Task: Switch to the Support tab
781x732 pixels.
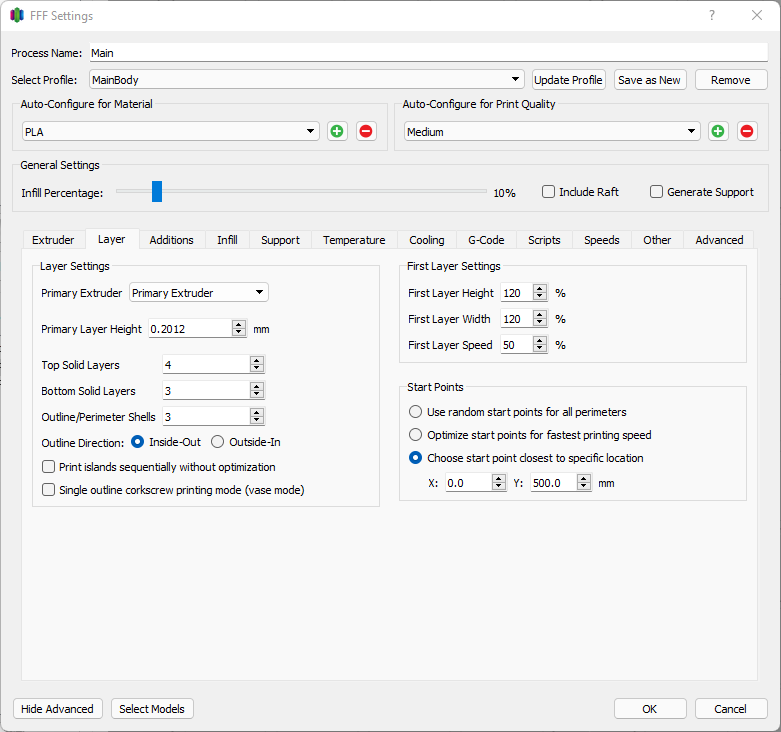Action: point(280,240)
